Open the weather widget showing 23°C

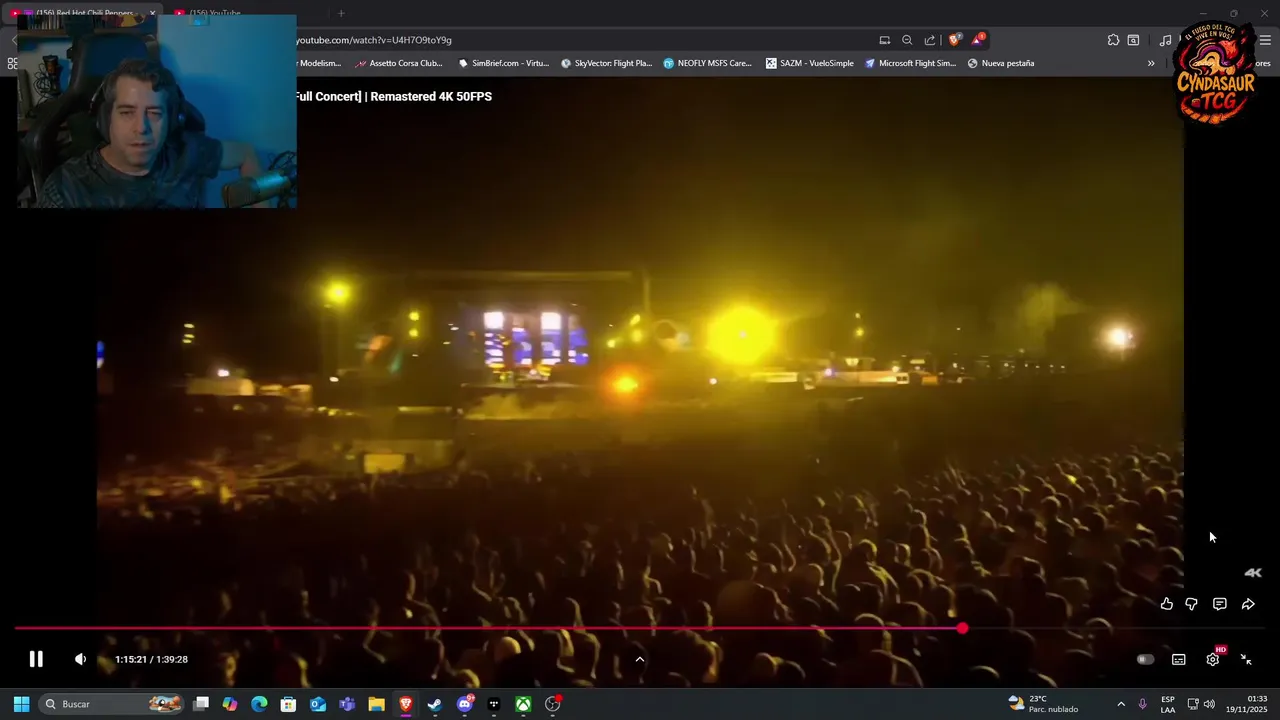1043,704
